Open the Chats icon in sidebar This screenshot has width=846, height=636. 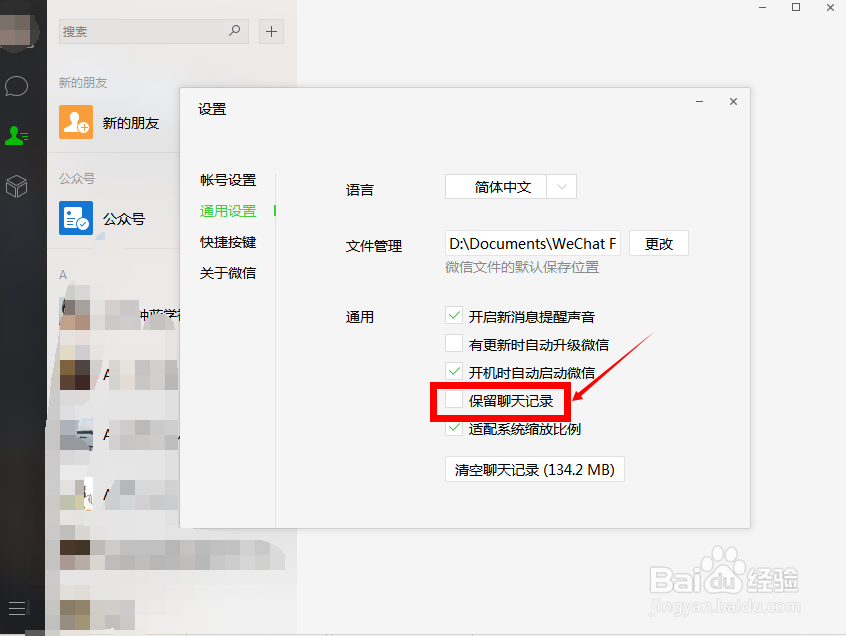pos(17,86)
